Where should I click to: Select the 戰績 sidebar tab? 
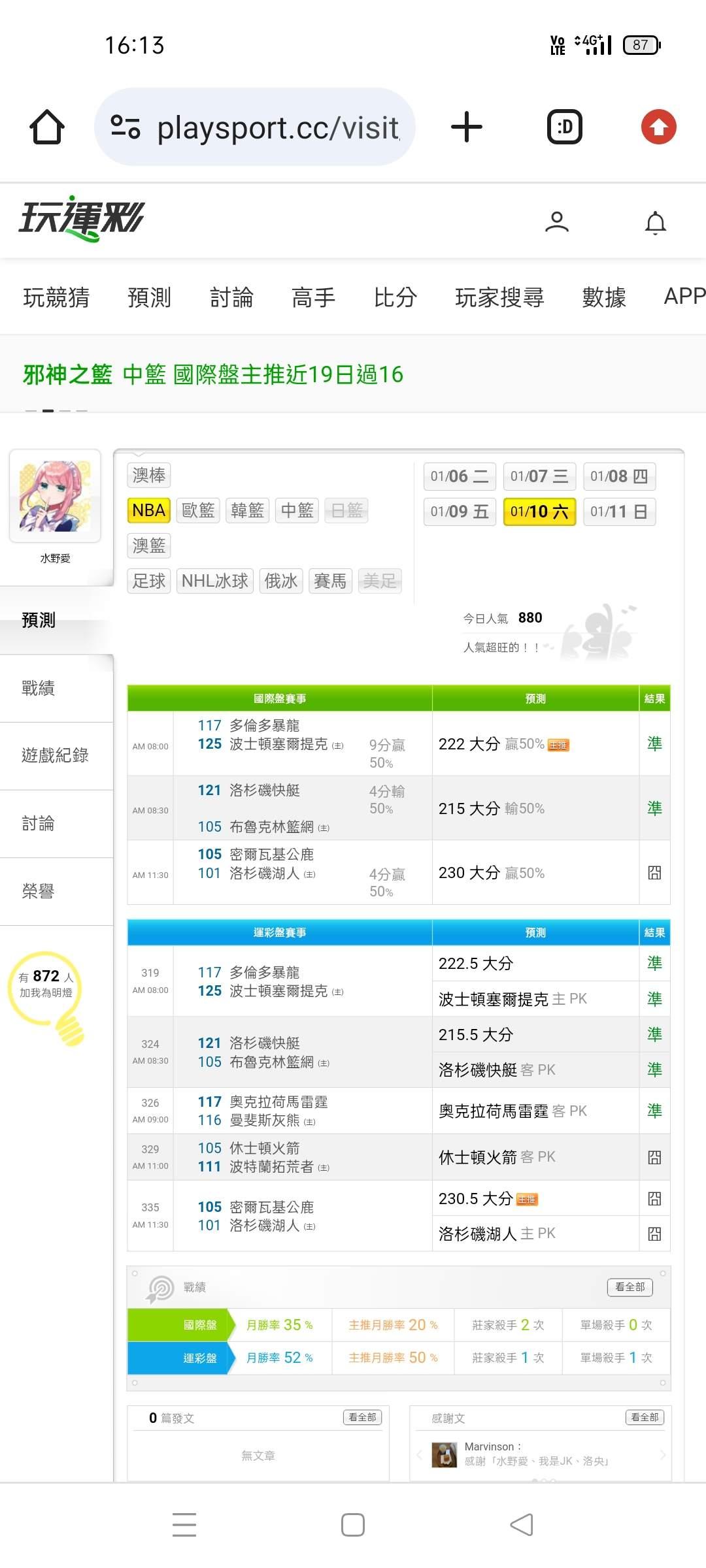[x=57, y=688]
